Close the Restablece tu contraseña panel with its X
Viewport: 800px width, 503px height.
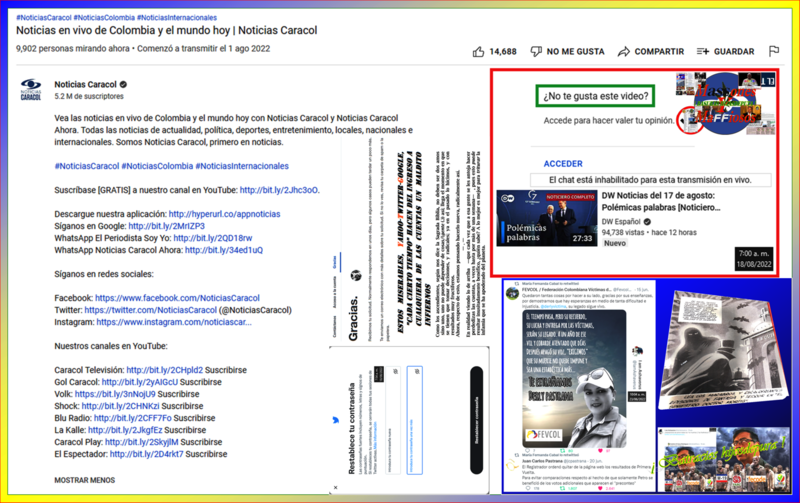335,488
